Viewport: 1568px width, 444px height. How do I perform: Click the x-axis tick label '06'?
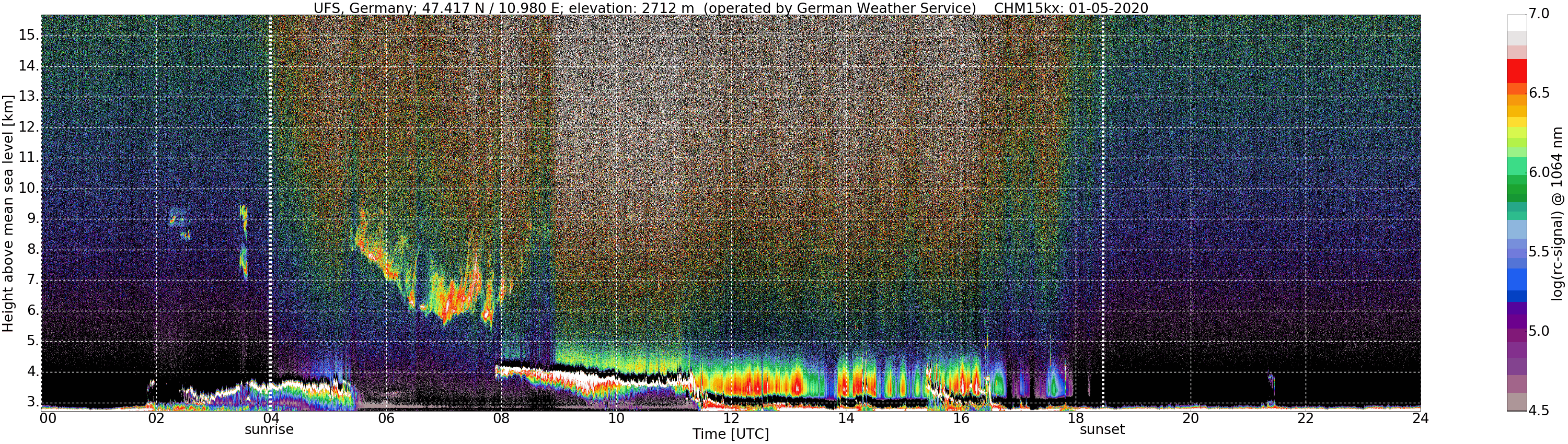tap(386, 418)
